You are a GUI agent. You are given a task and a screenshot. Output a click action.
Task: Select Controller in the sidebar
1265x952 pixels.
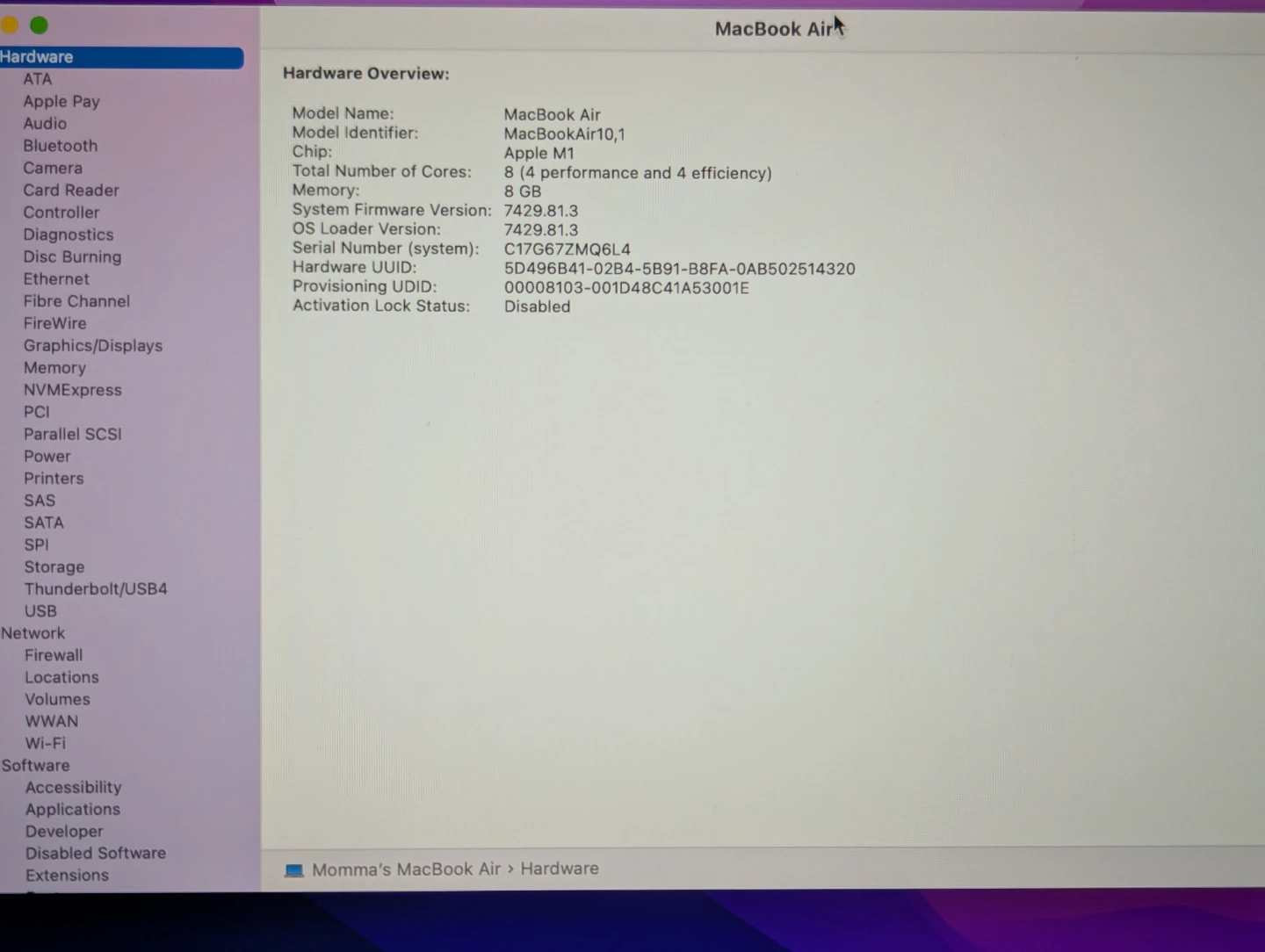61,213
